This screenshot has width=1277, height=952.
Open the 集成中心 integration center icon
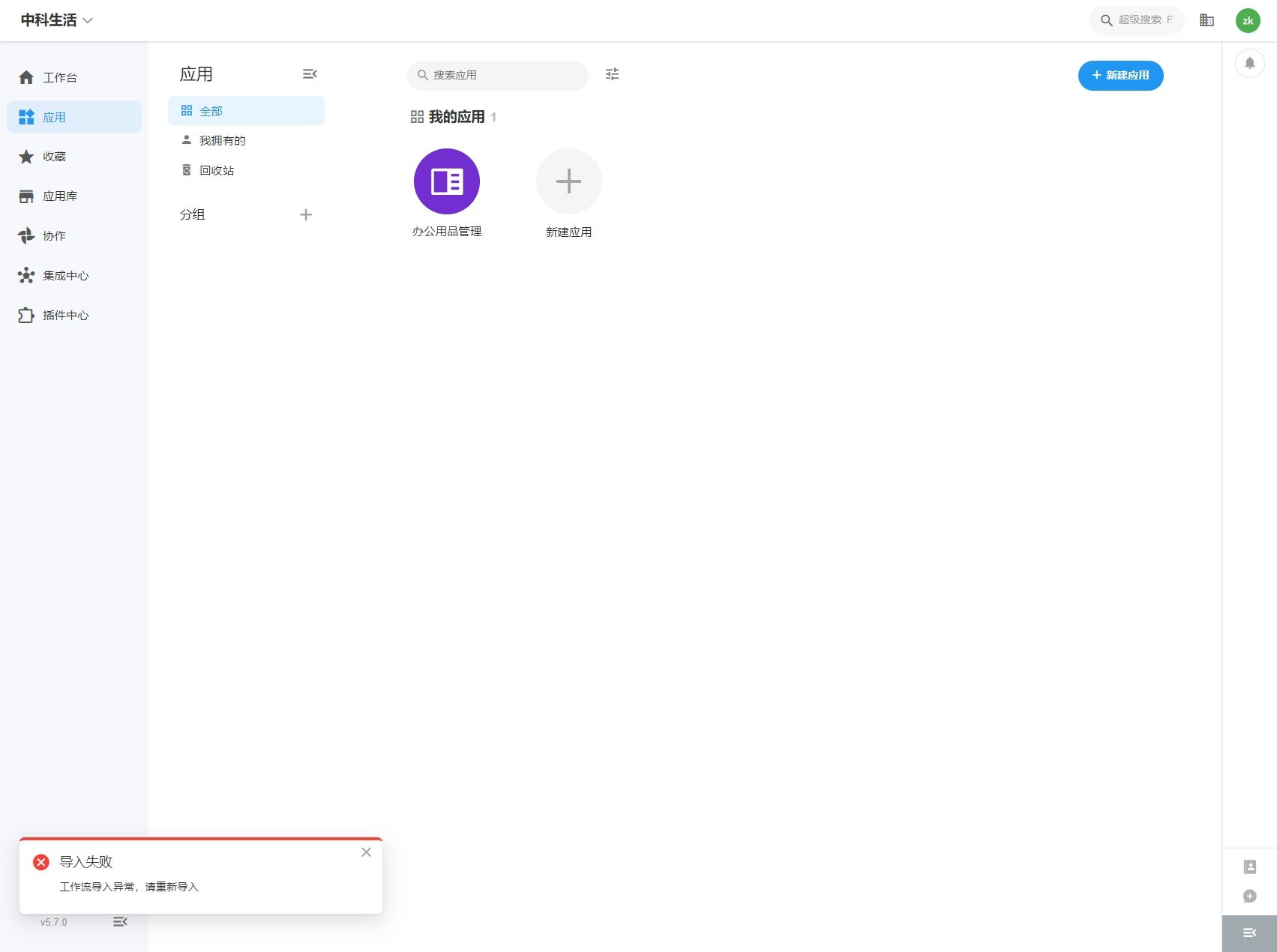[x=26, y=275]
